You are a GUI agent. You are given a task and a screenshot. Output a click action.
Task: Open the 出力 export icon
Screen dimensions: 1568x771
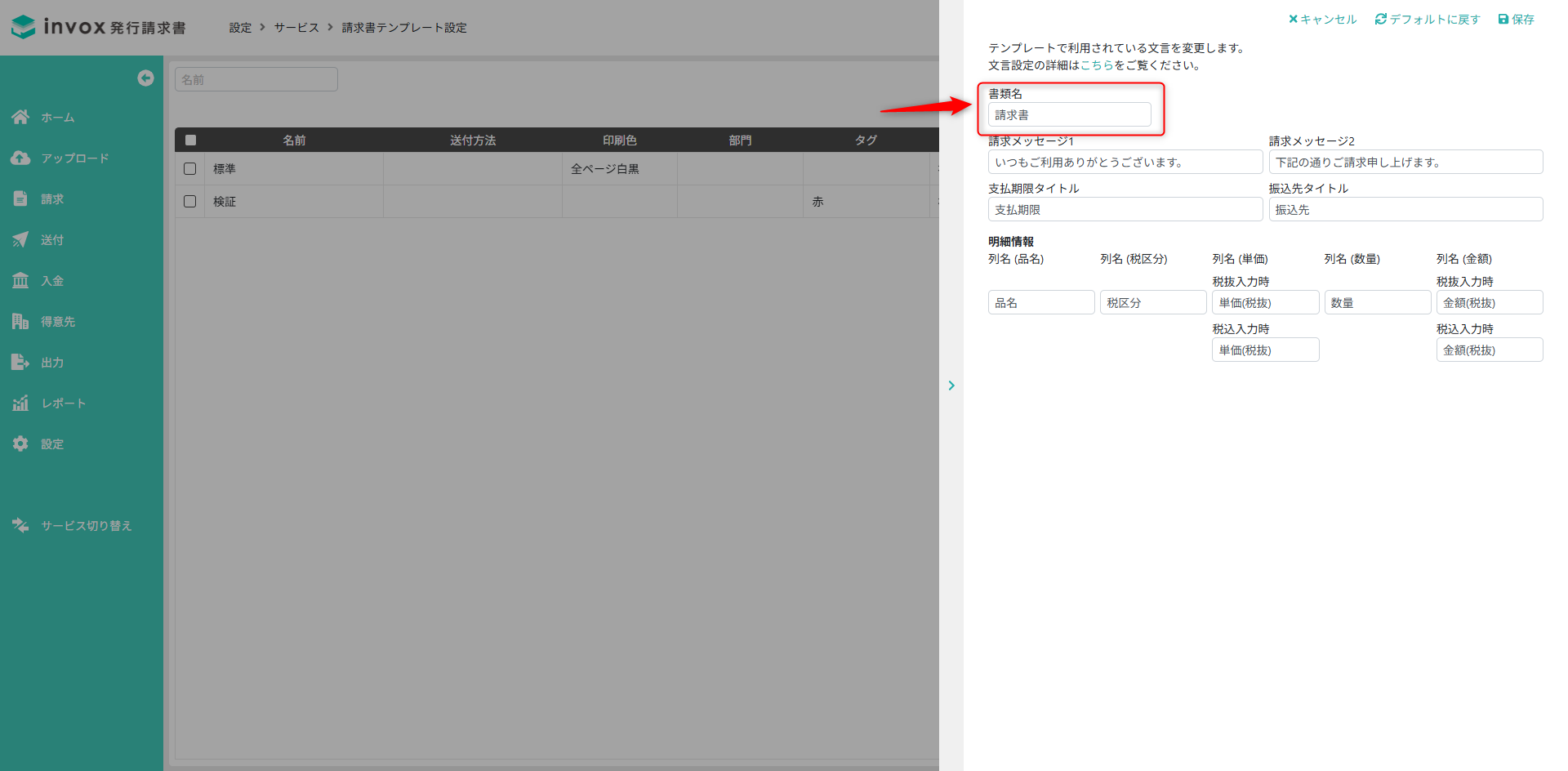click(20, 362)
